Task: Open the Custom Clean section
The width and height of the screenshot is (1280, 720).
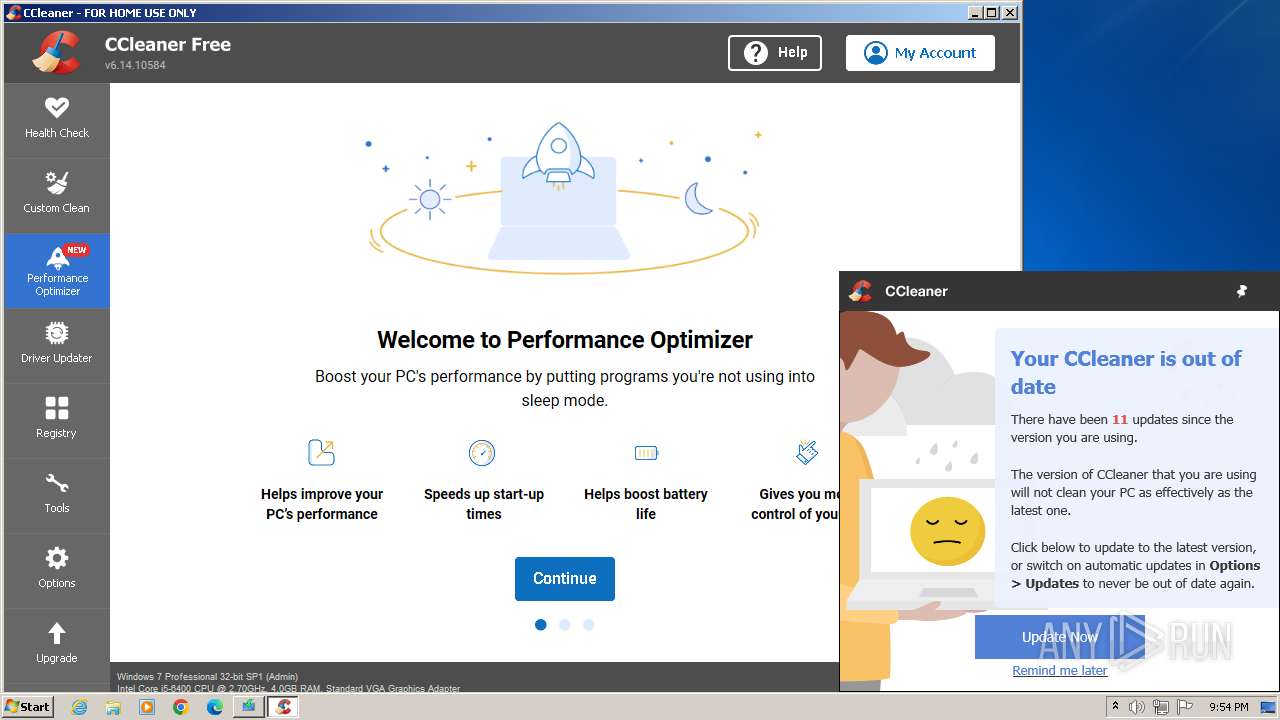Action: [57, 195]
